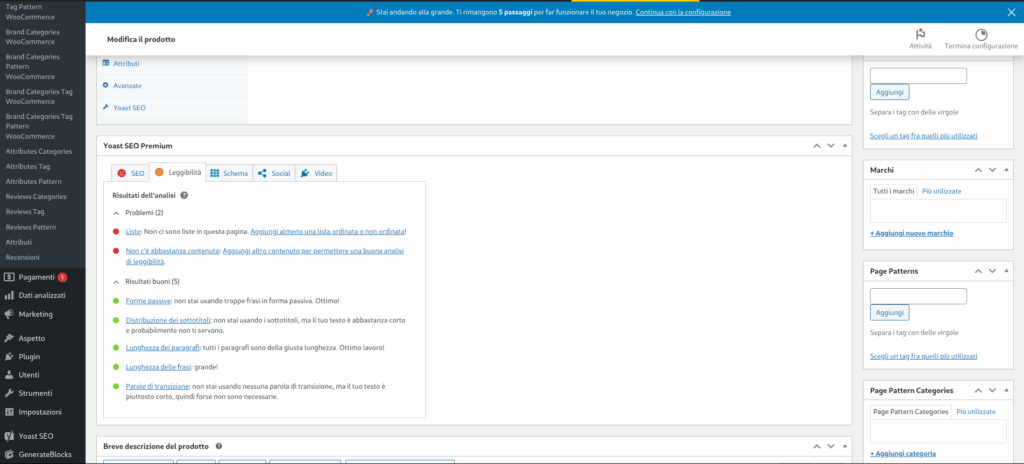This screenshot has height=464, width=1024.
Task: Click + Aggiungi nuovo marchio link
Action: click(912, 233)
